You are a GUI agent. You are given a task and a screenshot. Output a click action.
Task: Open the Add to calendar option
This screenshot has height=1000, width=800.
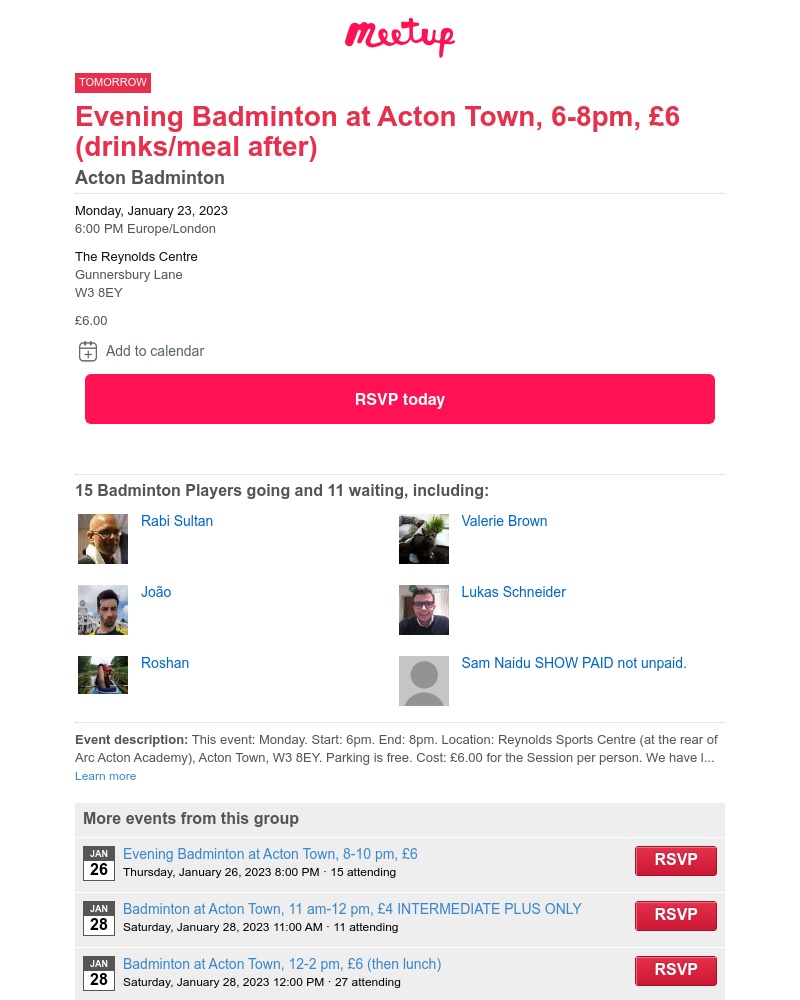155,351
